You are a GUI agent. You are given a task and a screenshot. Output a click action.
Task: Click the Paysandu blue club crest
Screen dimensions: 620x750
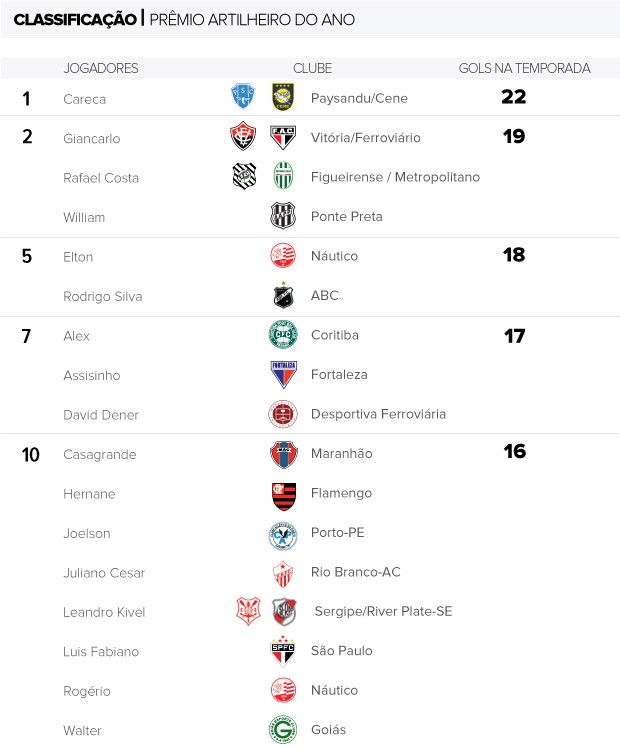coord(243,97)
